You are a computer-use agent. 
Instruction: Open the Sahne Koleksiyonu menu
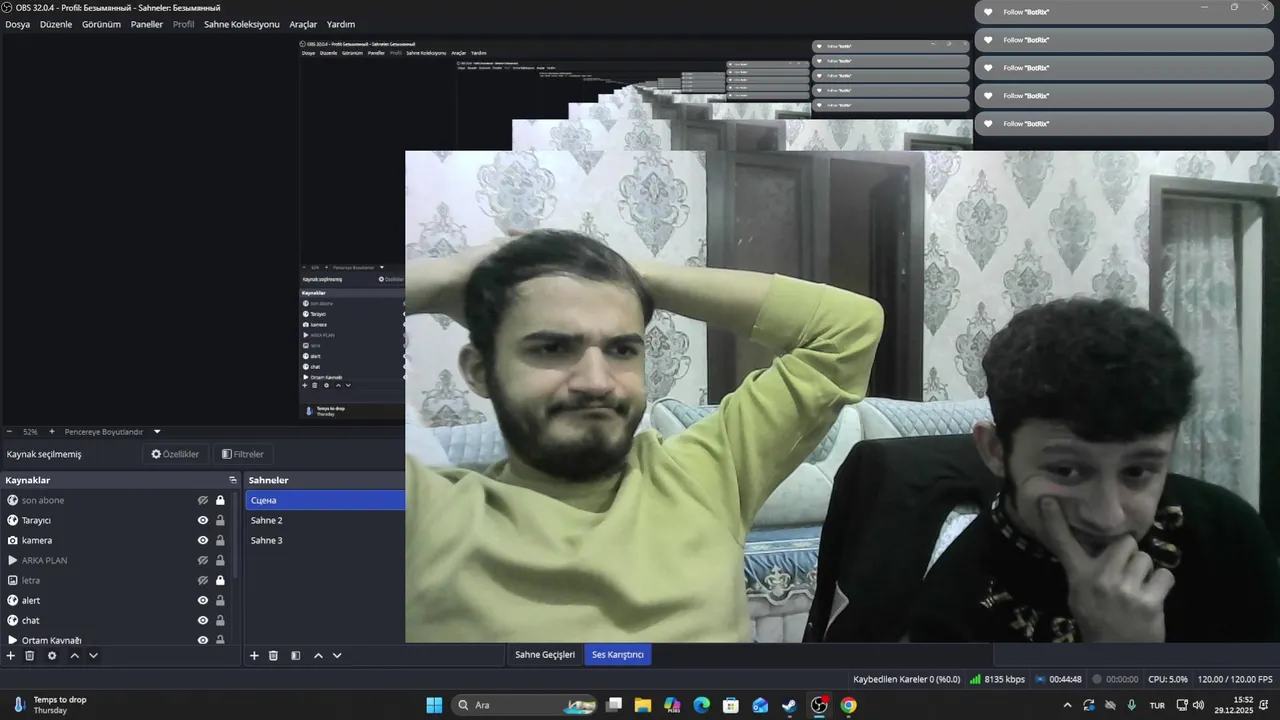coord(242,24)
